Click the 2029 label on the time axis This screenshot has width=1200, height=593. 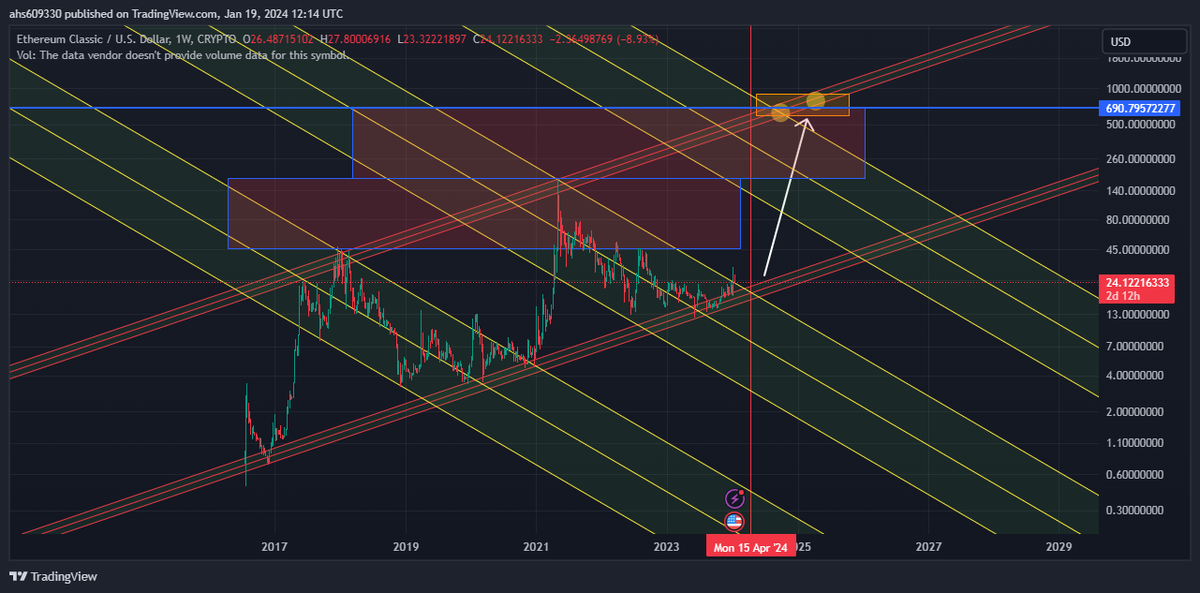pos(1058,547)
